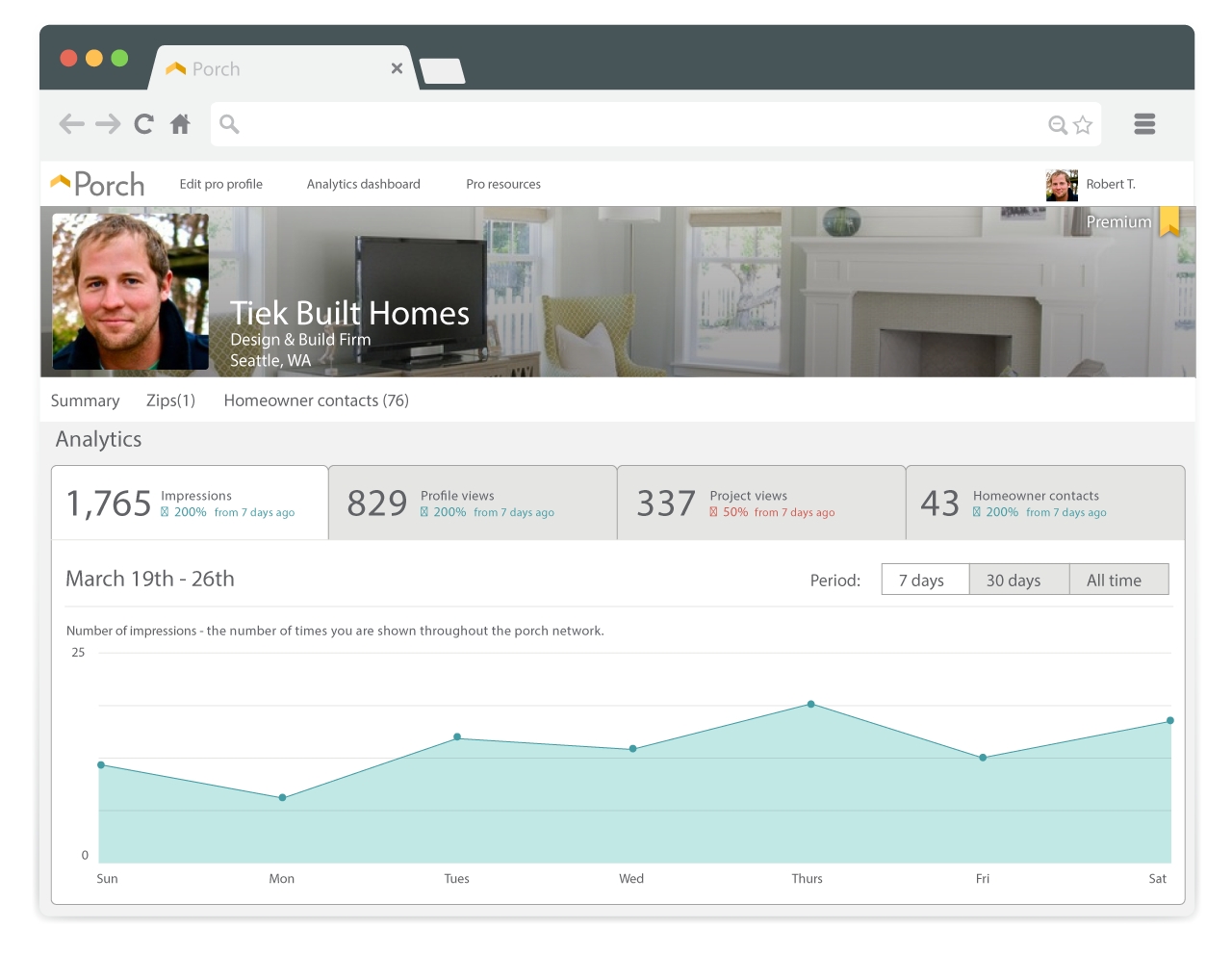1232x955 pixels.
Task: Click the search magnifier in address bar
Action: [229, 123]
